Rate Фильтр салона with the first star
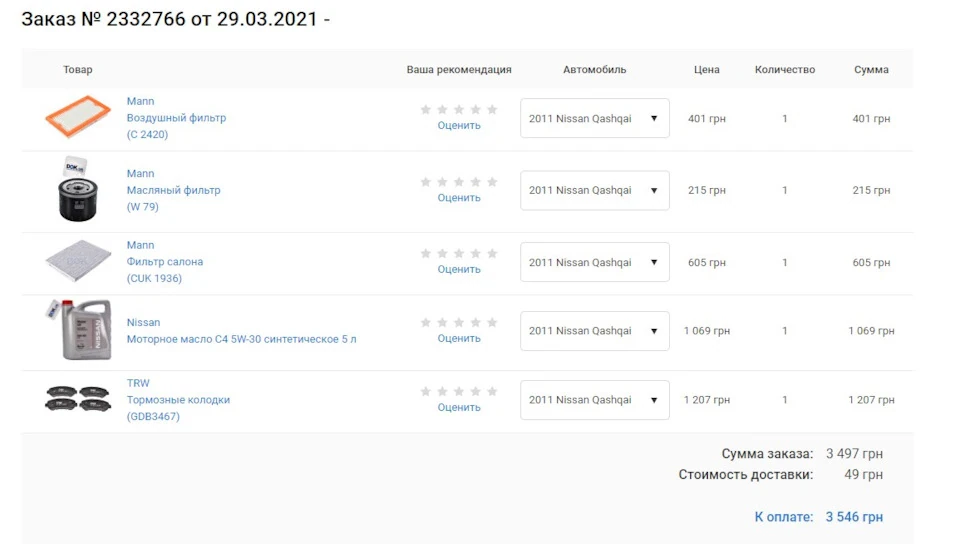 (426, 253)
